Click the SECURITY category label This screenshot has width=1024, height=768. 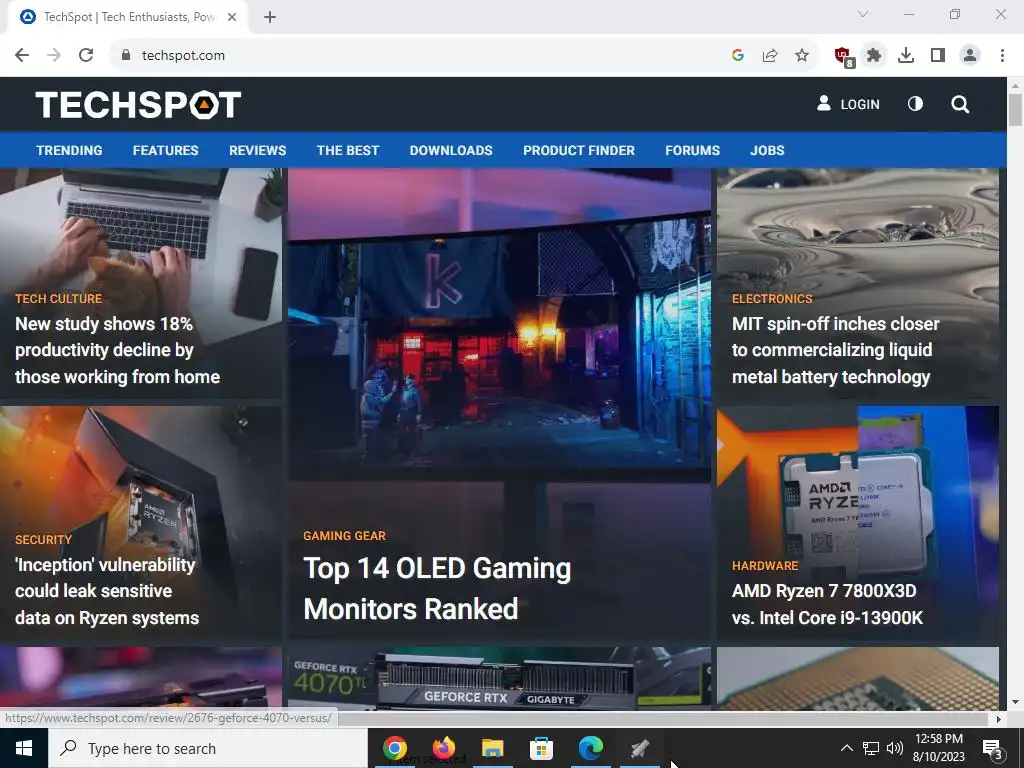[43, 539]
